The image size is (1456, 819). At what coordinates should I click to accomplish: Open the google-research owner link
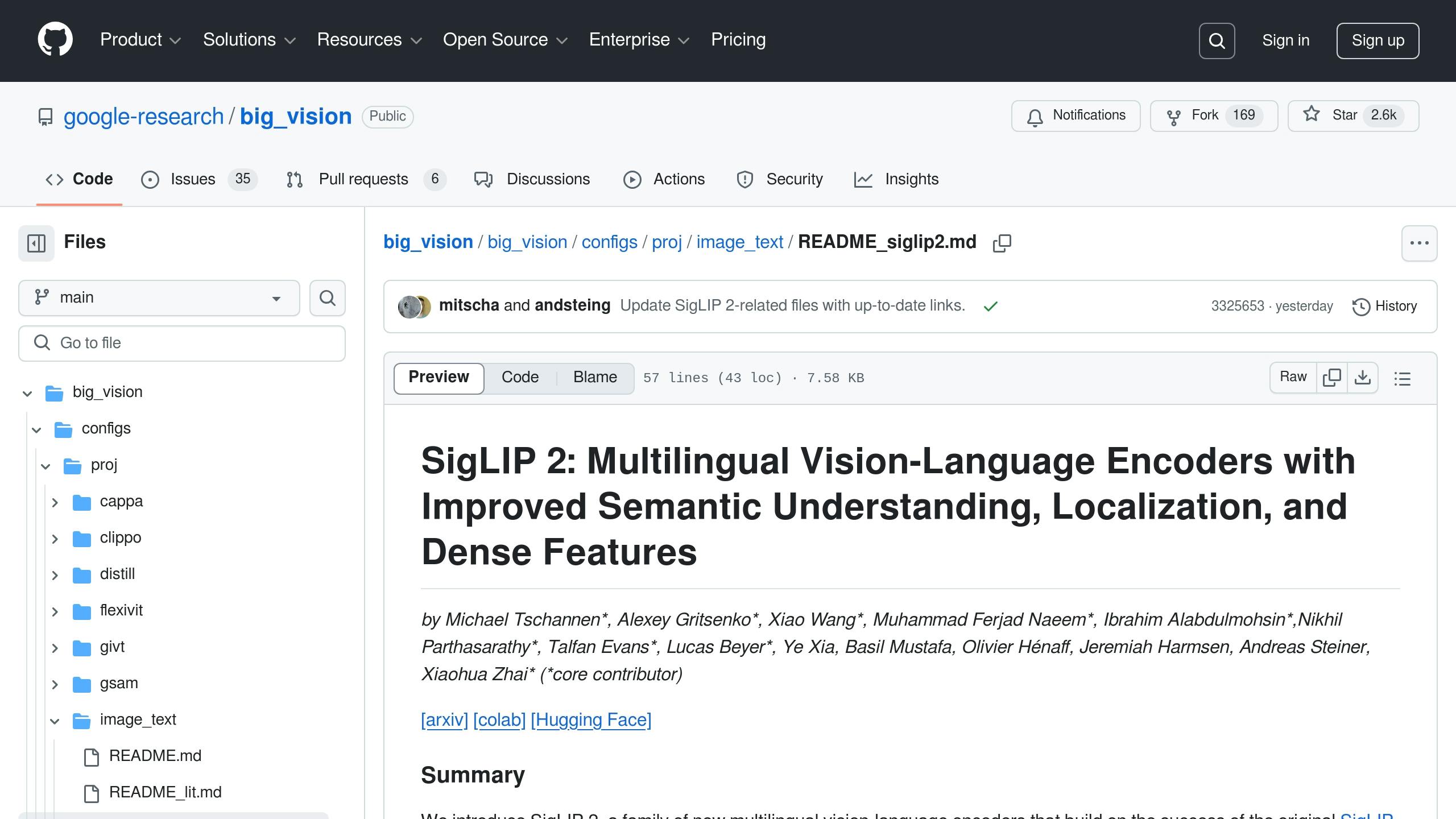click(143, 117)
